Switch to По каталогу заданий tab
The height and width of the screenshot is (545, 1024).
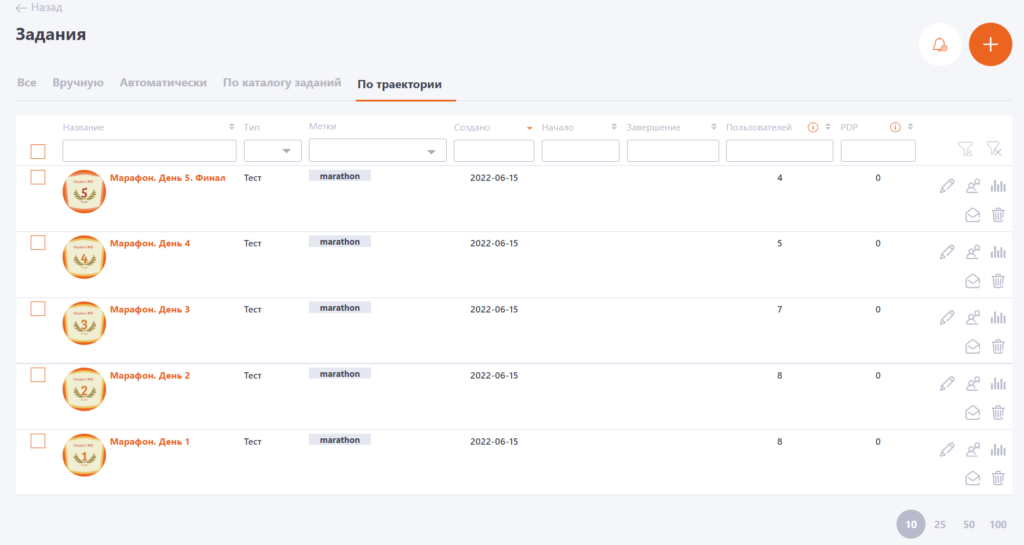coord(281,83)
